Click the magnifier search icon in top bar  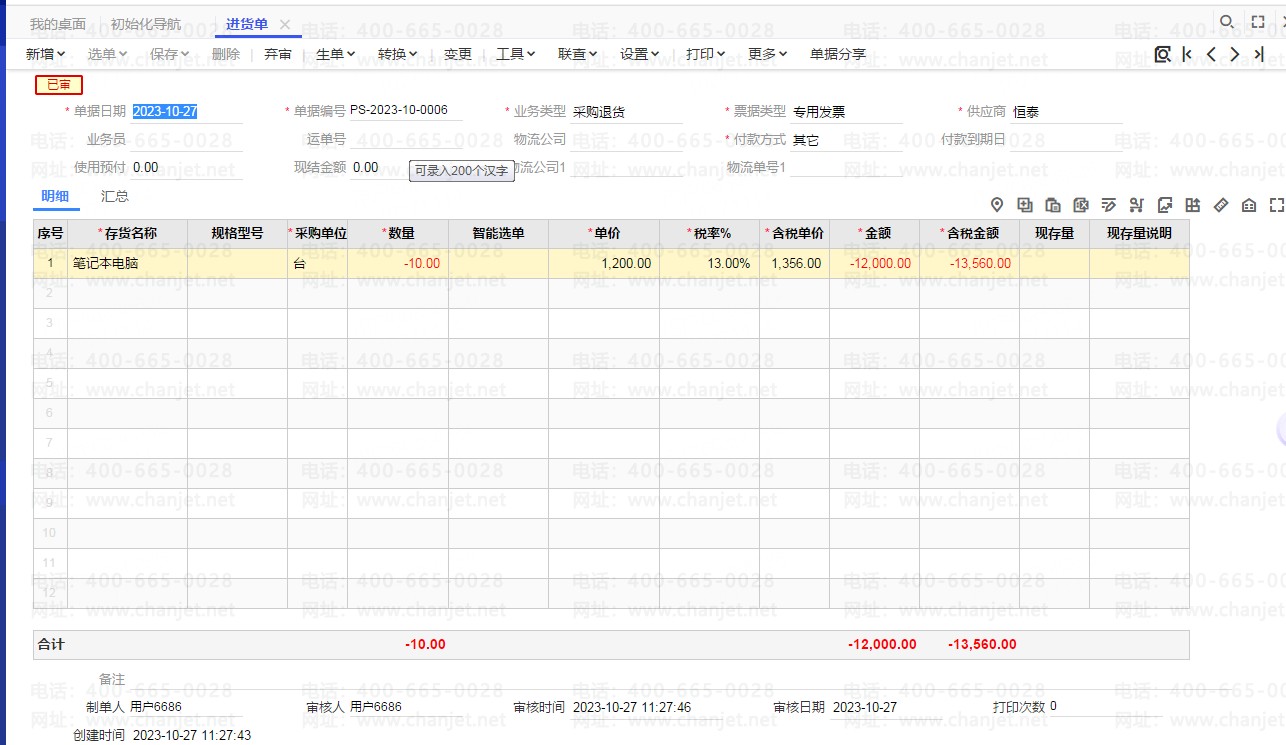(x=1226, y=21)
